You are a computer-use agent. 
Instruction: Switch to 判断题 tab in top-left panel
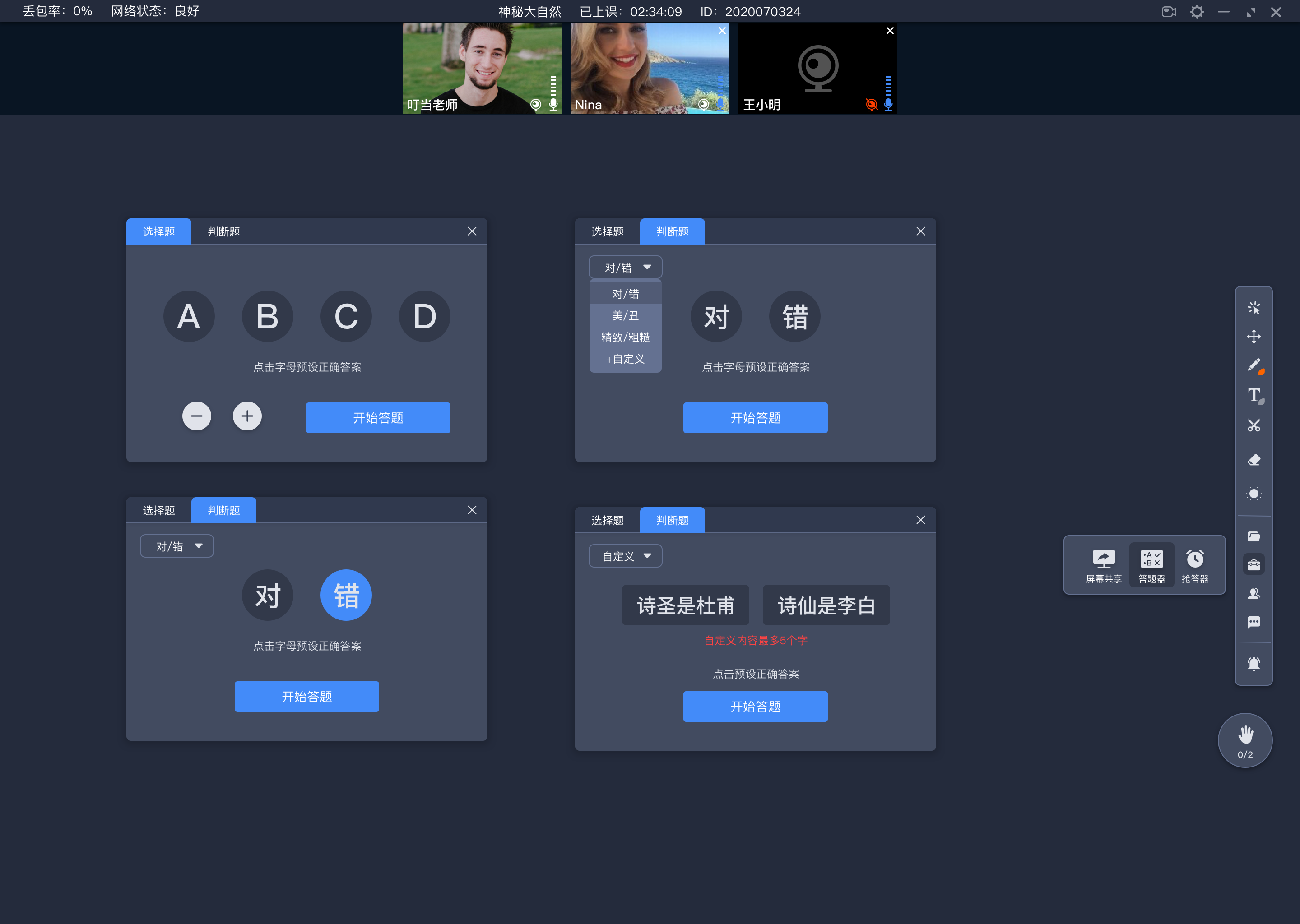click(222, 232)
